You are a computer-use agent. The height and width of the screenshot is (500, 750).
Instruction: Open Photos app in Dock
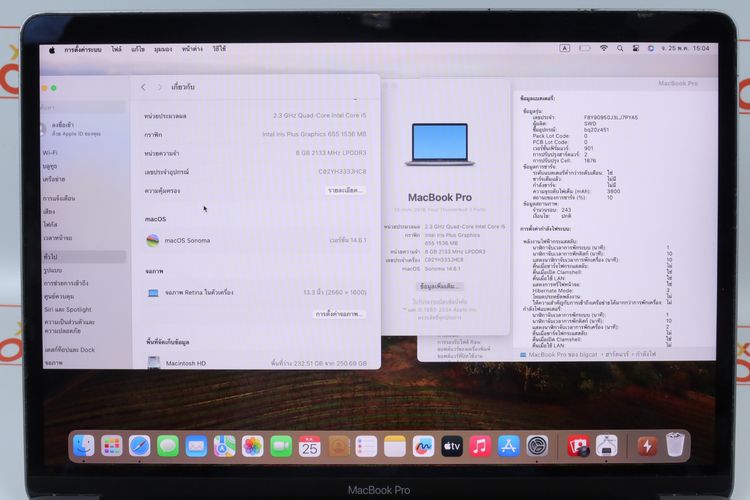pyautogui.click(x=253, y=446)
